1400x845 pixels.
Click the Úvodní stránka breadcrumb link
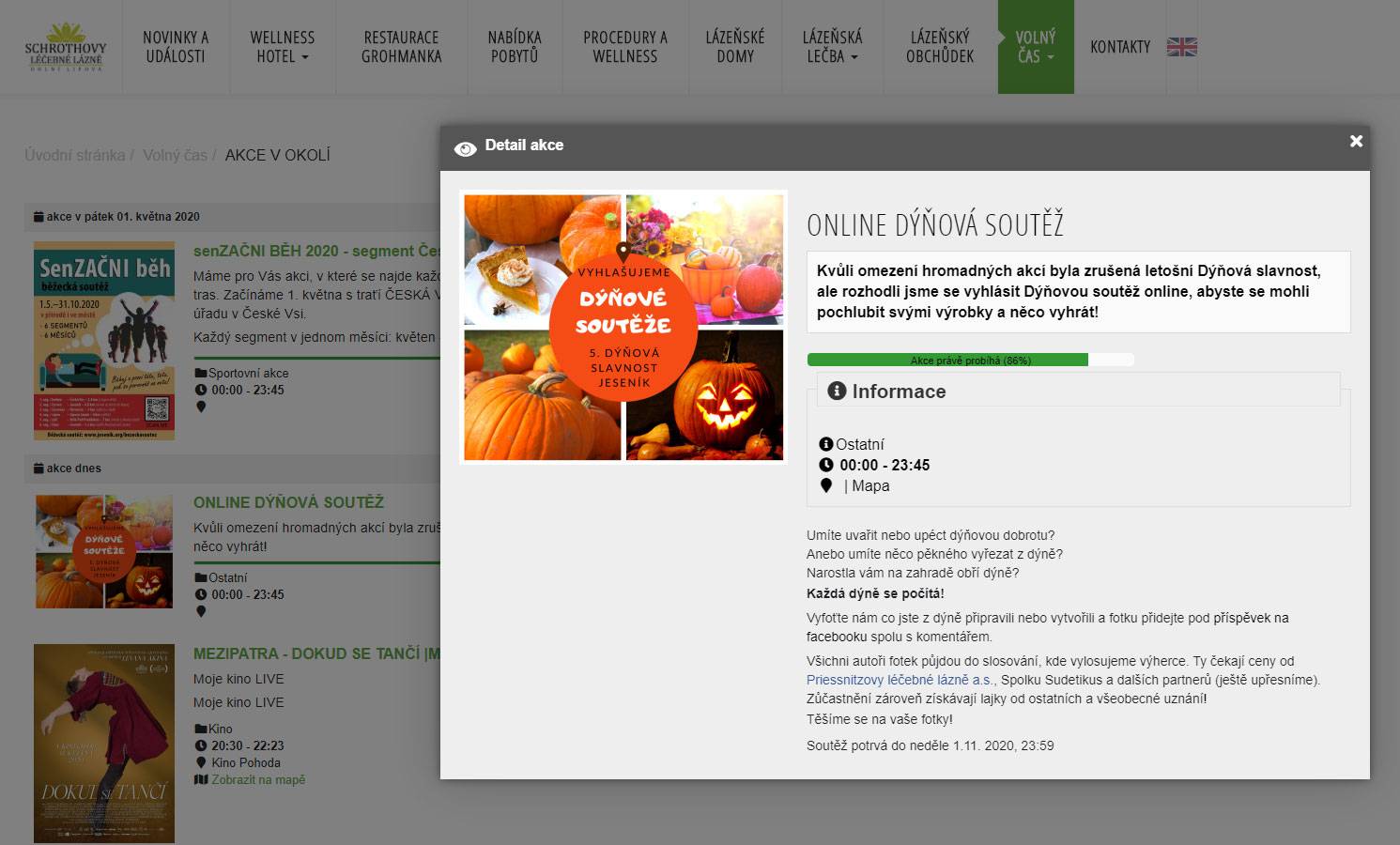pos(74,155)
